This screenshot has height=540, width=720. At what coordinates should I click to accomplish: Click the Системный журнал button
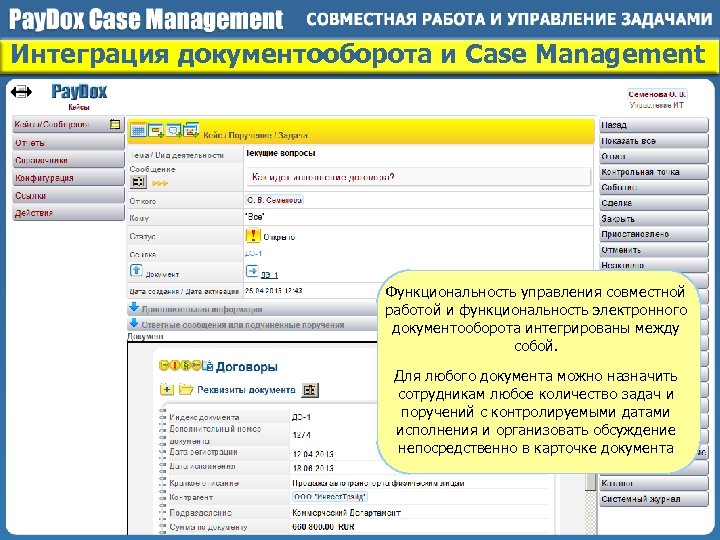coord(653,499)
